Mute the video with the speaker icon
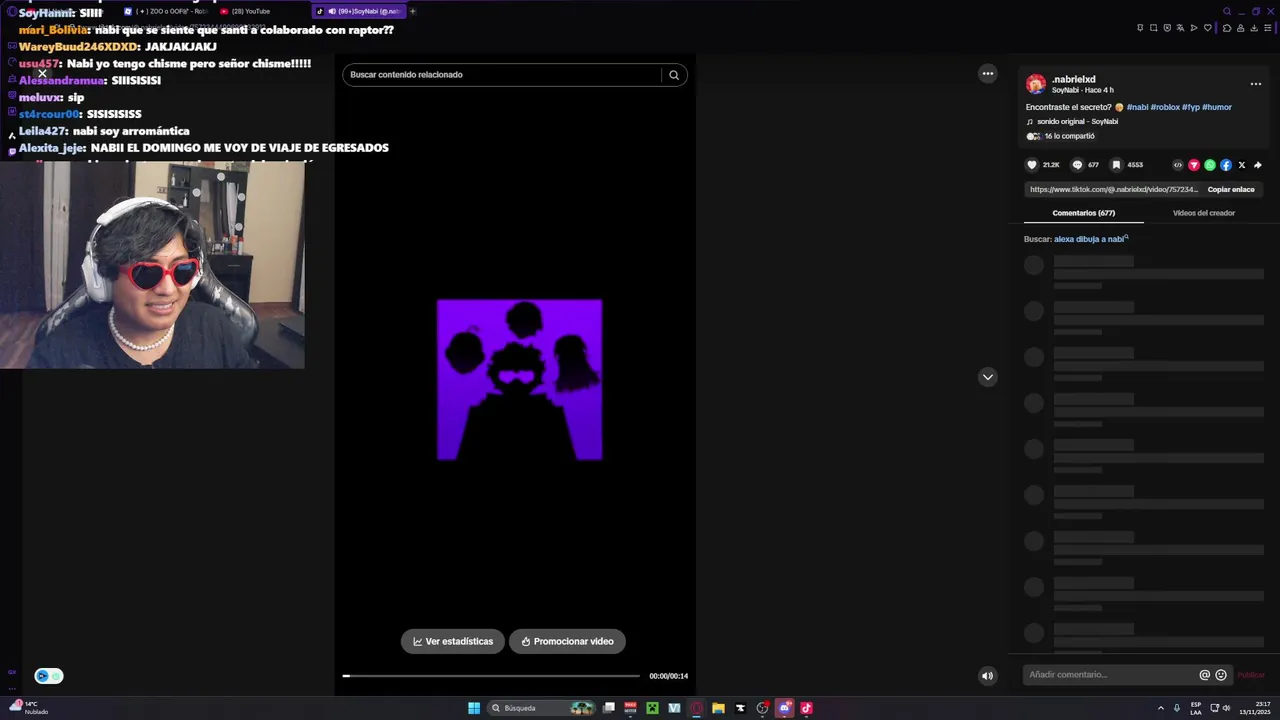 (x=987, y=676)
